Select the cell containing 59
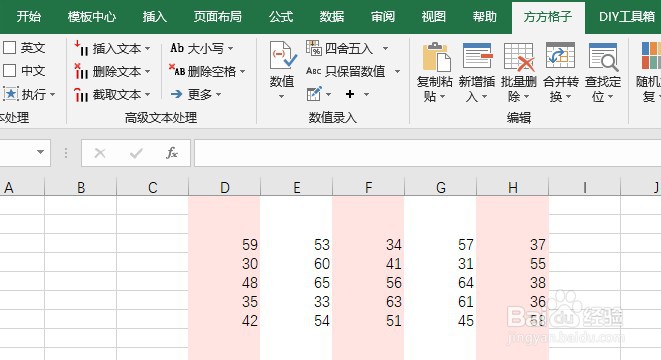This screenshot has height=360, width=661. [224, 244]
